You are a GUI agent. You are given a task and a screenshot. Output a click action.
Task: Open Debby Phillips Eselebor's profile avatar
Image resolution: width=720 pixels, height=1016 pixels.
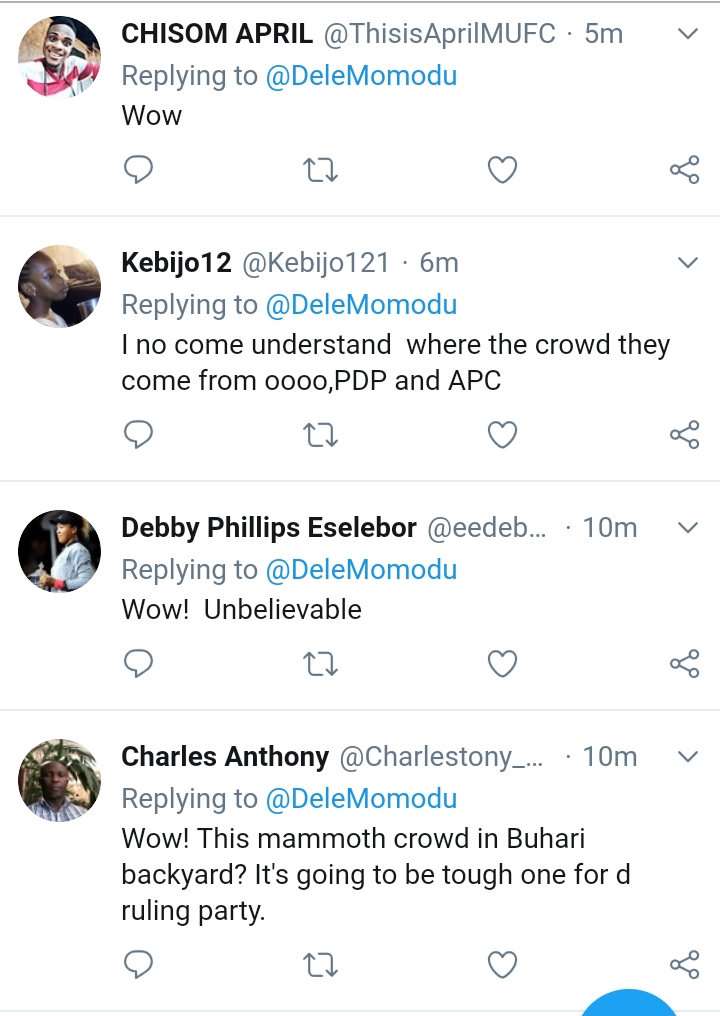[x=60, y=551]
